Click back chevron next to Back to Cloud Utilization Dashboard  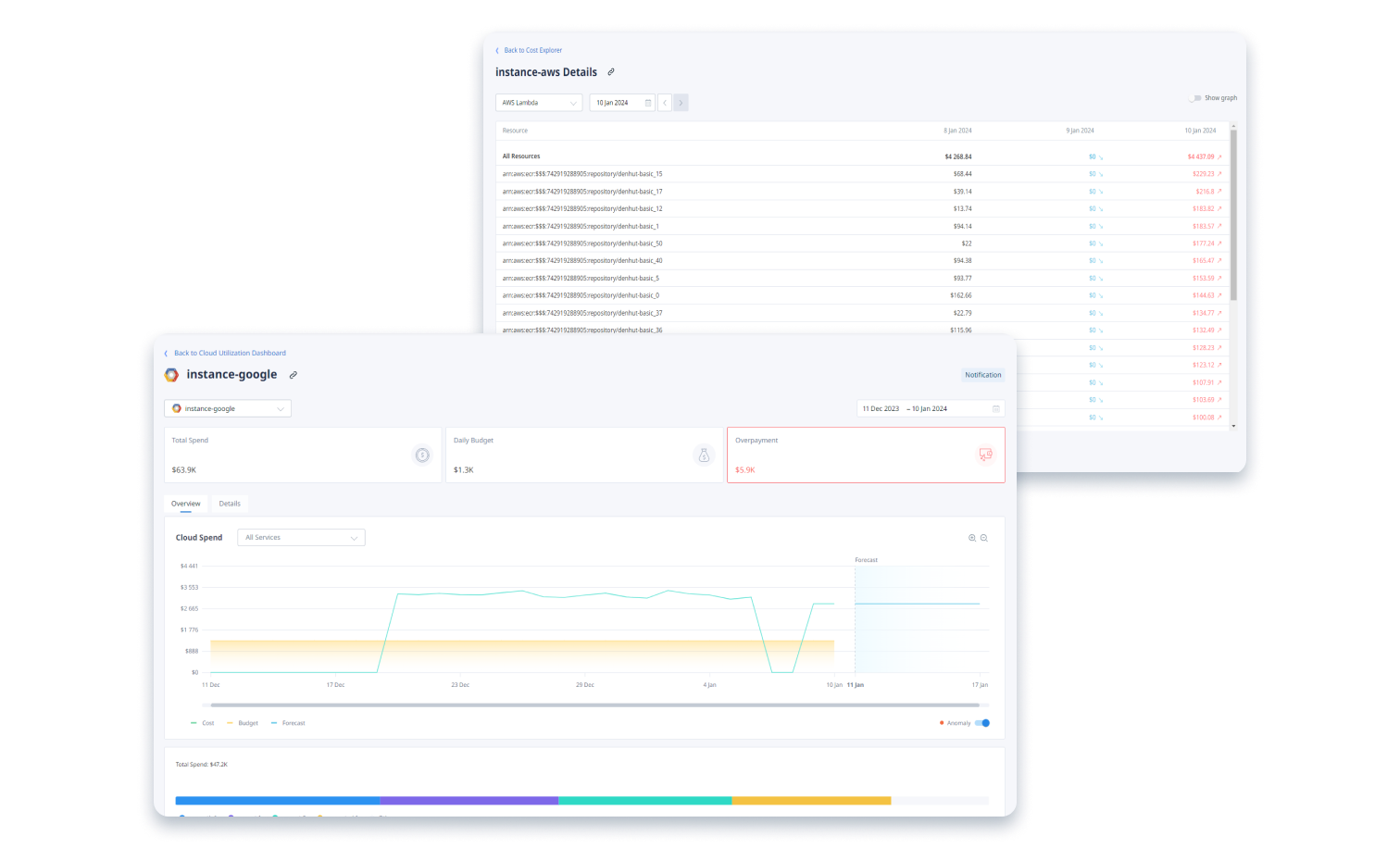167,354
